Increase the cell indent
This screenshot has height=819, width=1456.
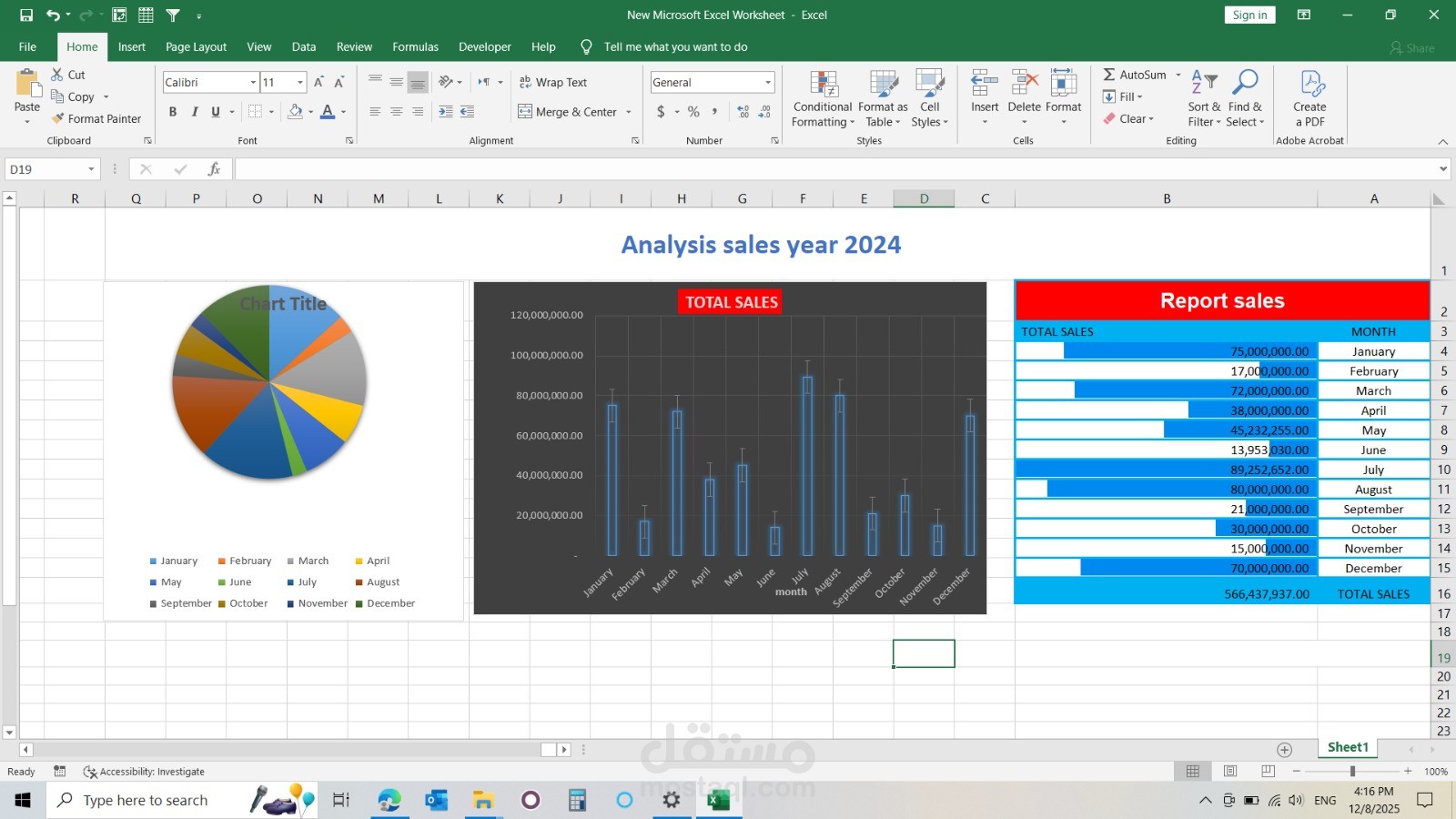click(x=467, y=112)
